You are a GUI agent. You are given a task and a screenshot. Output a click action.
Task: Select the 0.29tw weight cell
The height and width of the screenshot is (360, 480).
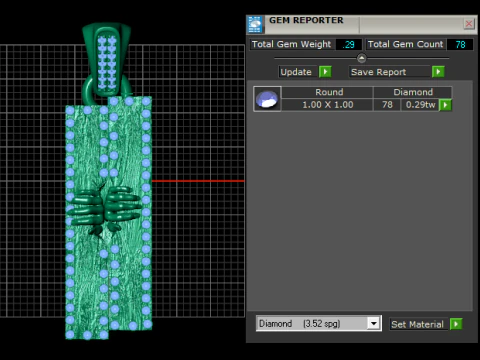click(420, 105)
